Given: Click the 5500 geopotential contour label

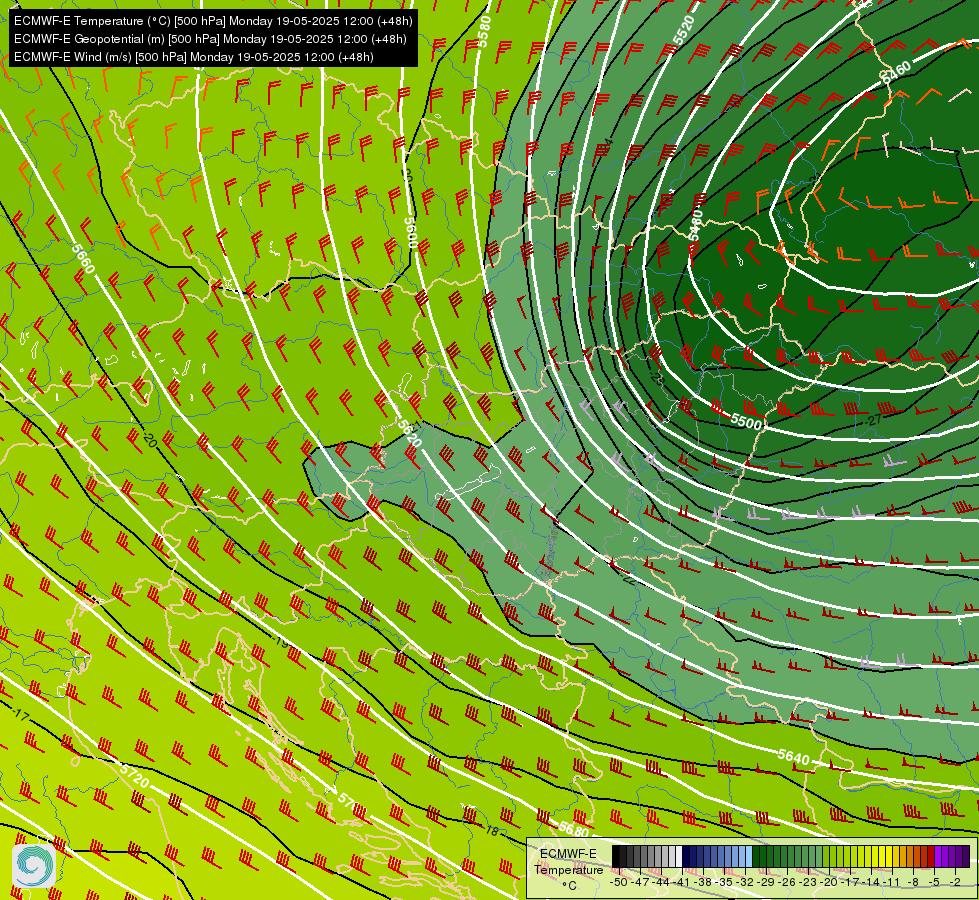Looking at the screenshot, I should (x=746, y=422).
